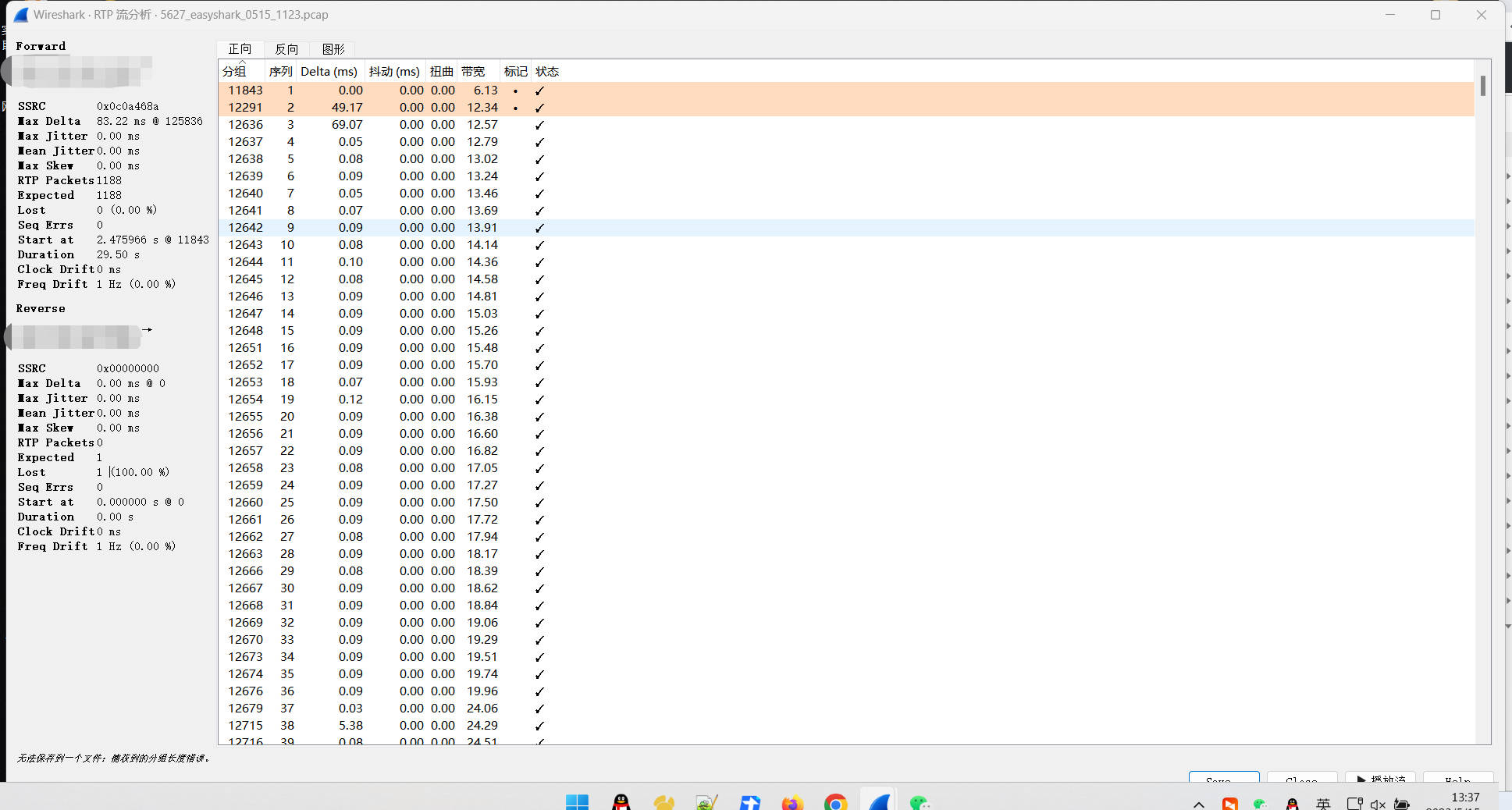
Task: Click Reverse SSRC value 0x00000000
Action: pyautogui.click(x=127, y=368)
